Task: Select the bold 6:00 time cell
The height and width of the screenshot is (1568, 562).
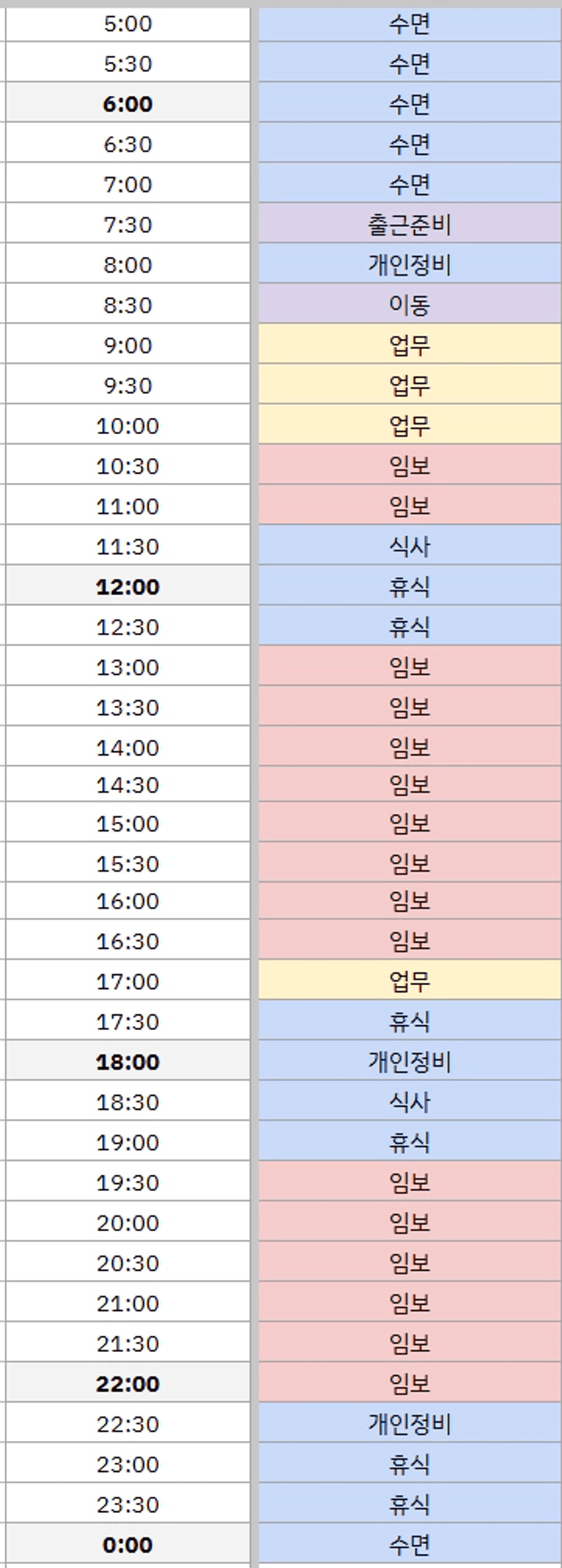Action: point(128,104)
